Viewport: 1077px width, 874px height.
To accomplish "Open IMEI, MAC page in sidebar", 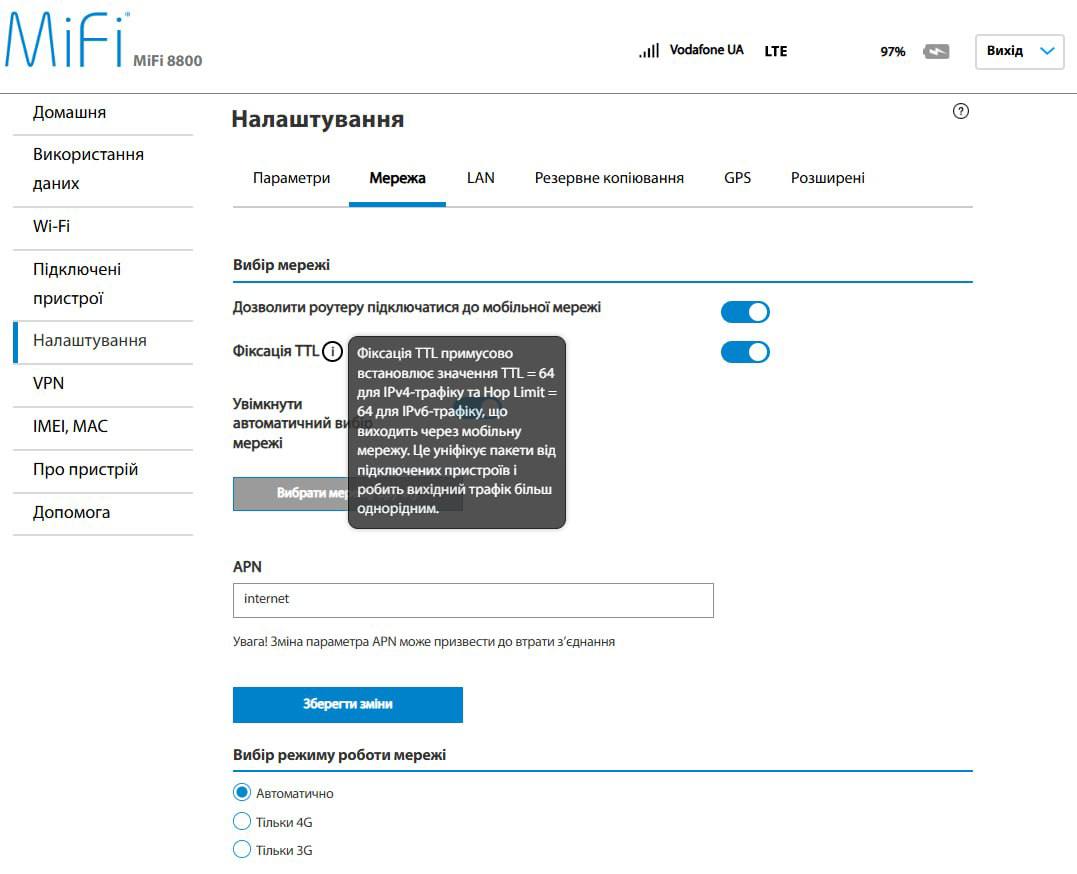I will (x=103, y=427).
